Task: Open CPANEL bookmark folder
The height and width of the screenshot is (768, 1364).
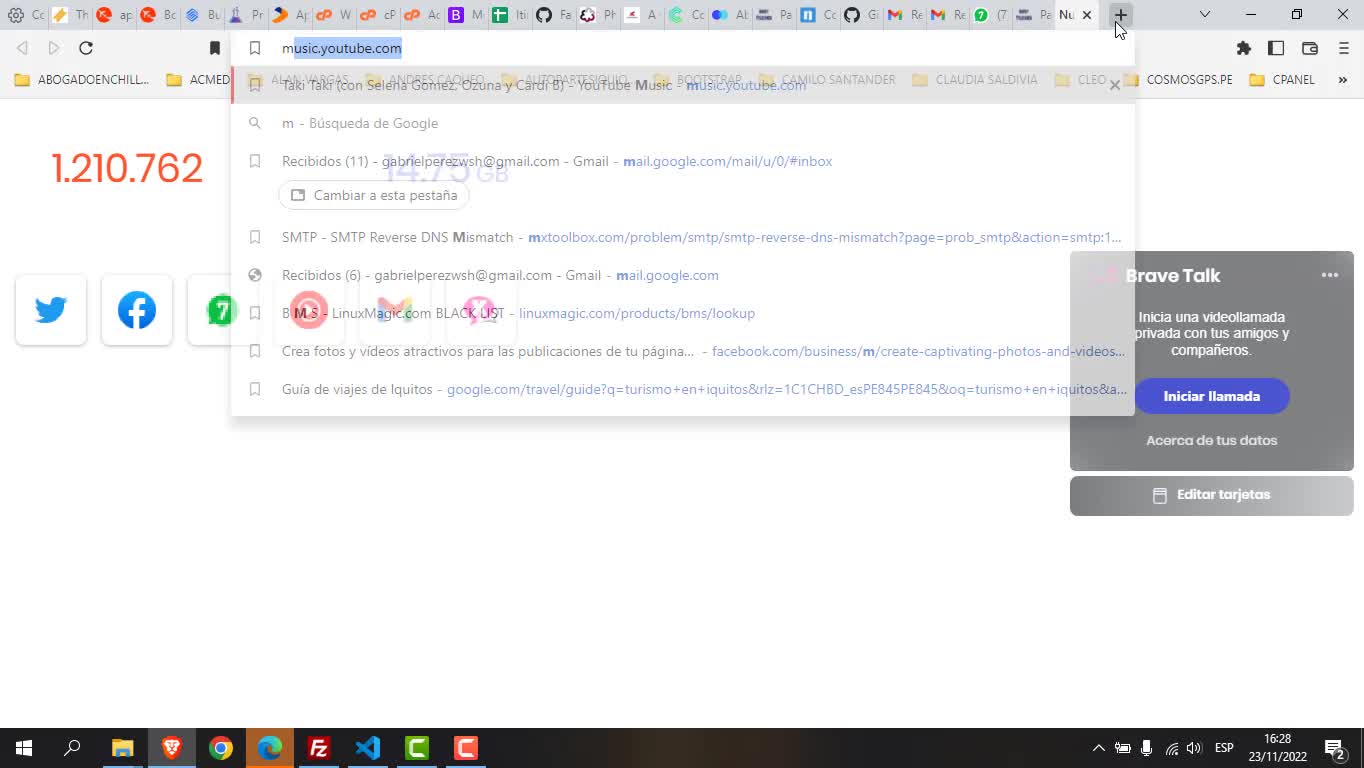Action: [x=1283, y=79]
